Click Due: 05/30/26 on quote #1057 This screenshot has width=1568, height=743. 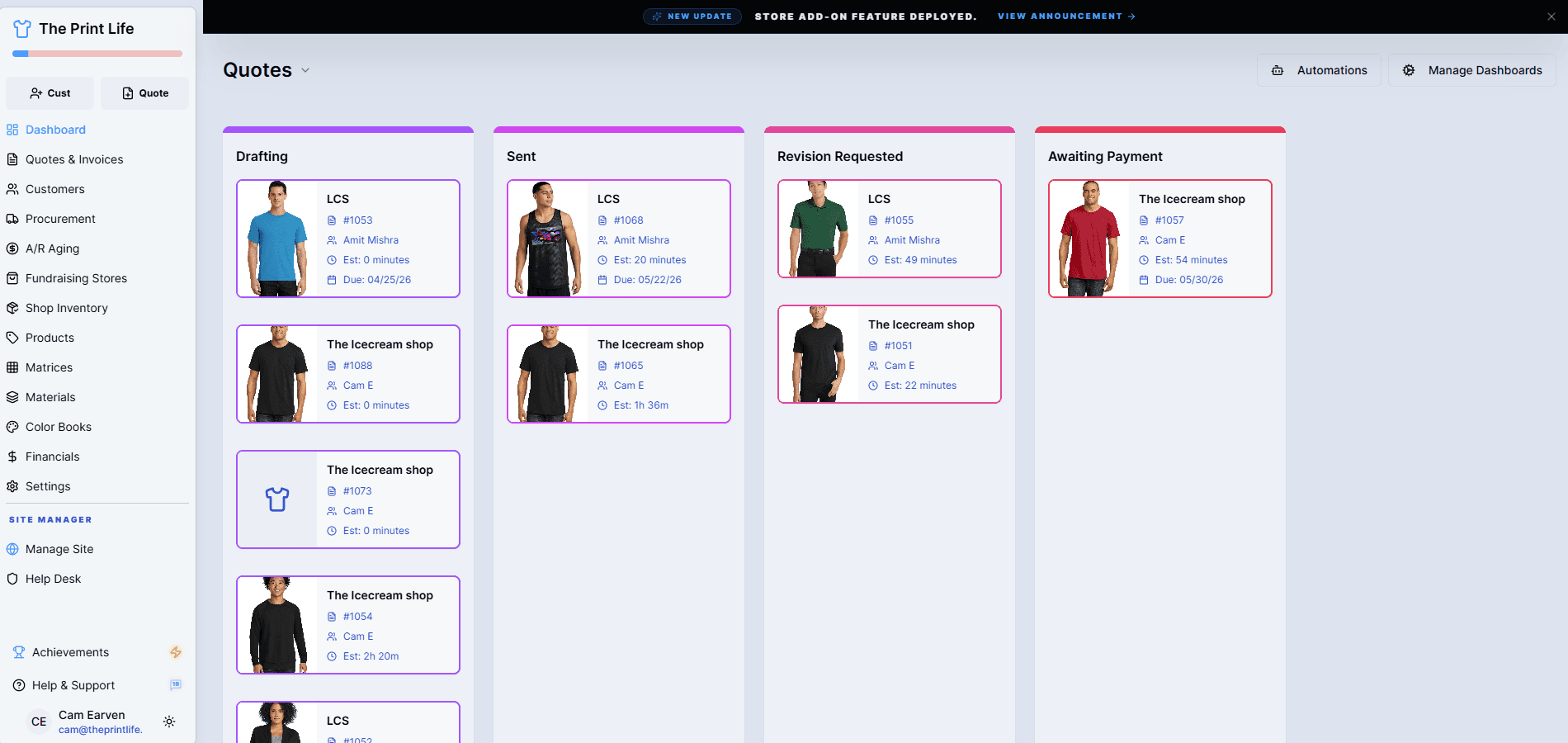pyautogui.click(x=1189, y=280)
